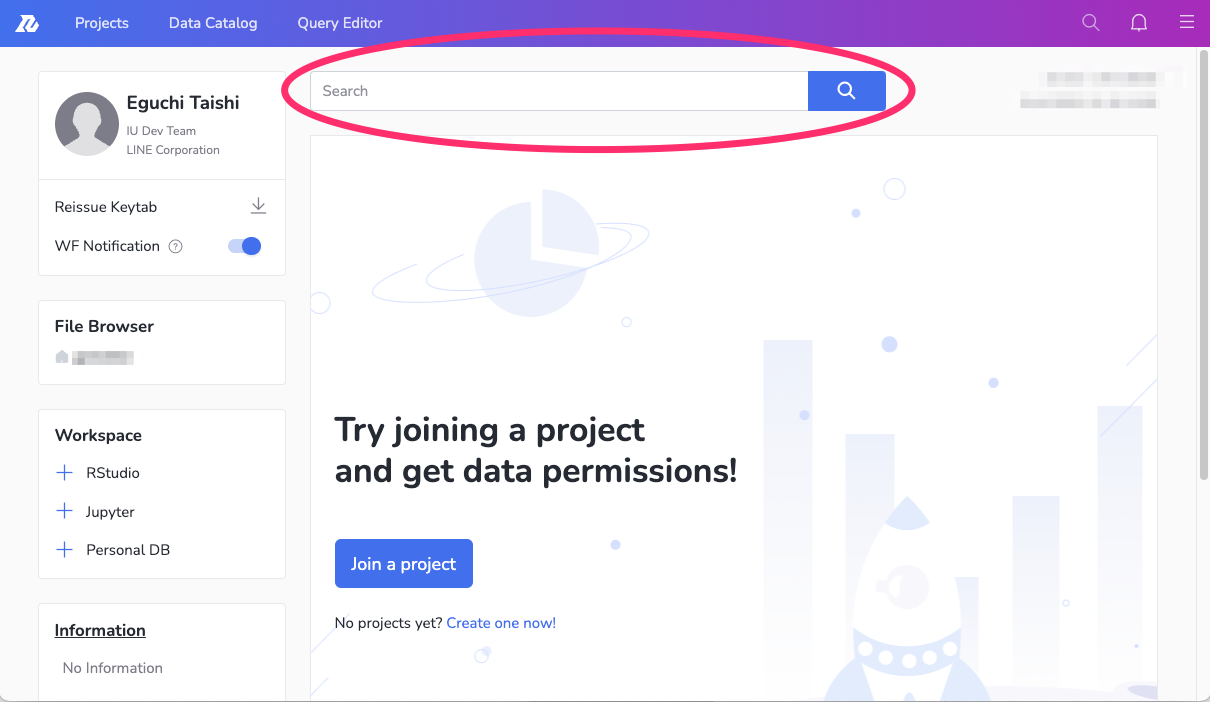Viewport: 1210px width, 702px height.
Task: Go to the Data Catalog tab
Action: [213, 23]
